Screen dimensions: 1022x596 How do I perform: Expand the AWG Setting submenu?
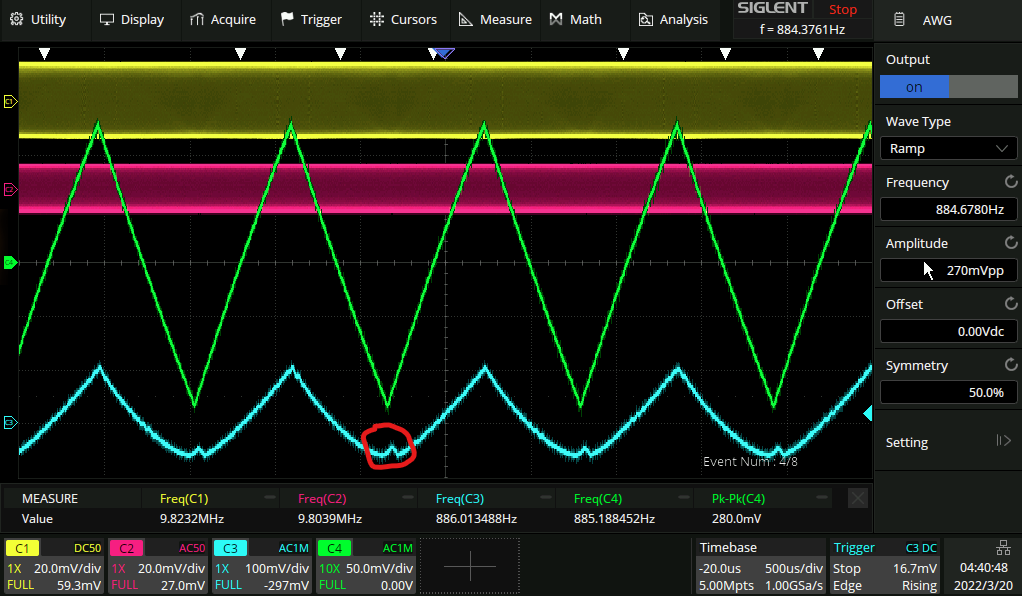948,442
